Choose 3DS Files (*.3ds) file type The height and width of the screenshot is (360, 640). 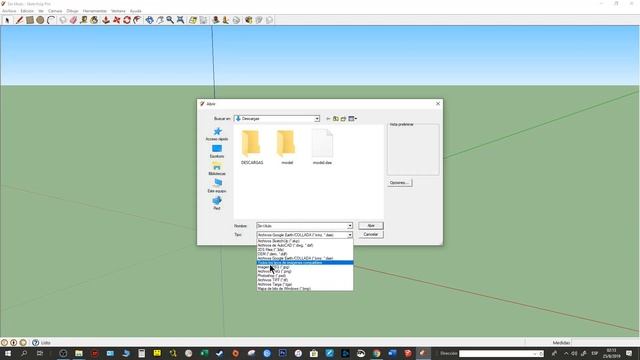(305, 250)
